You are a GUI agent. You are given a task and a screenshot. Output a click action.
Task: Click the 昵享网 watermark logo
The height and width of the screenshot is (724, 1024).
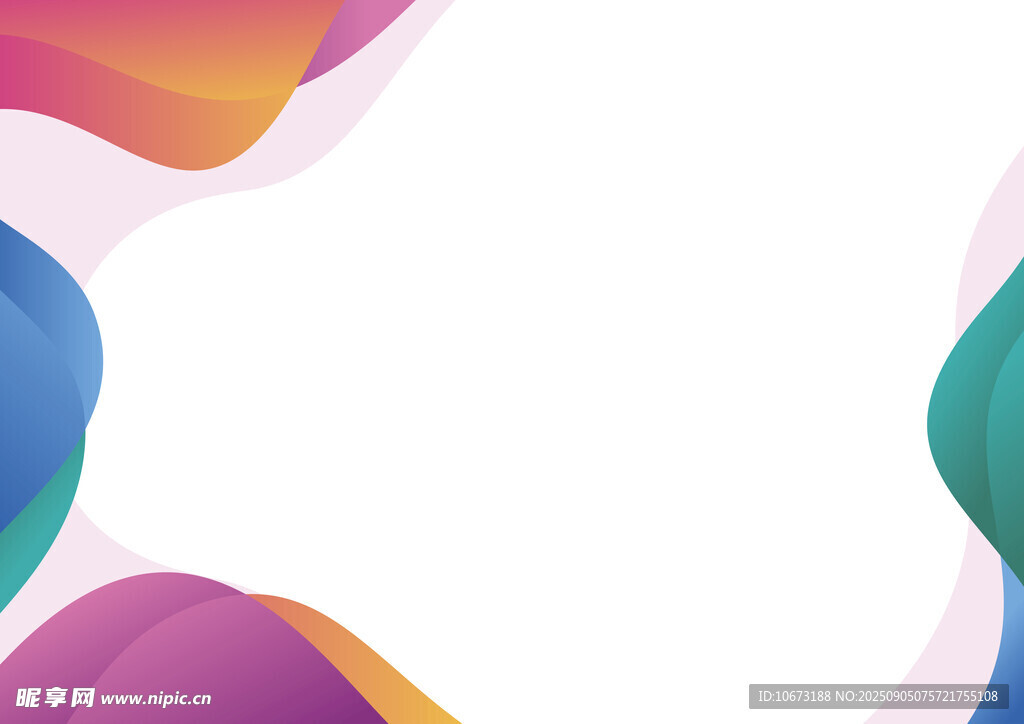coord(55,697)
